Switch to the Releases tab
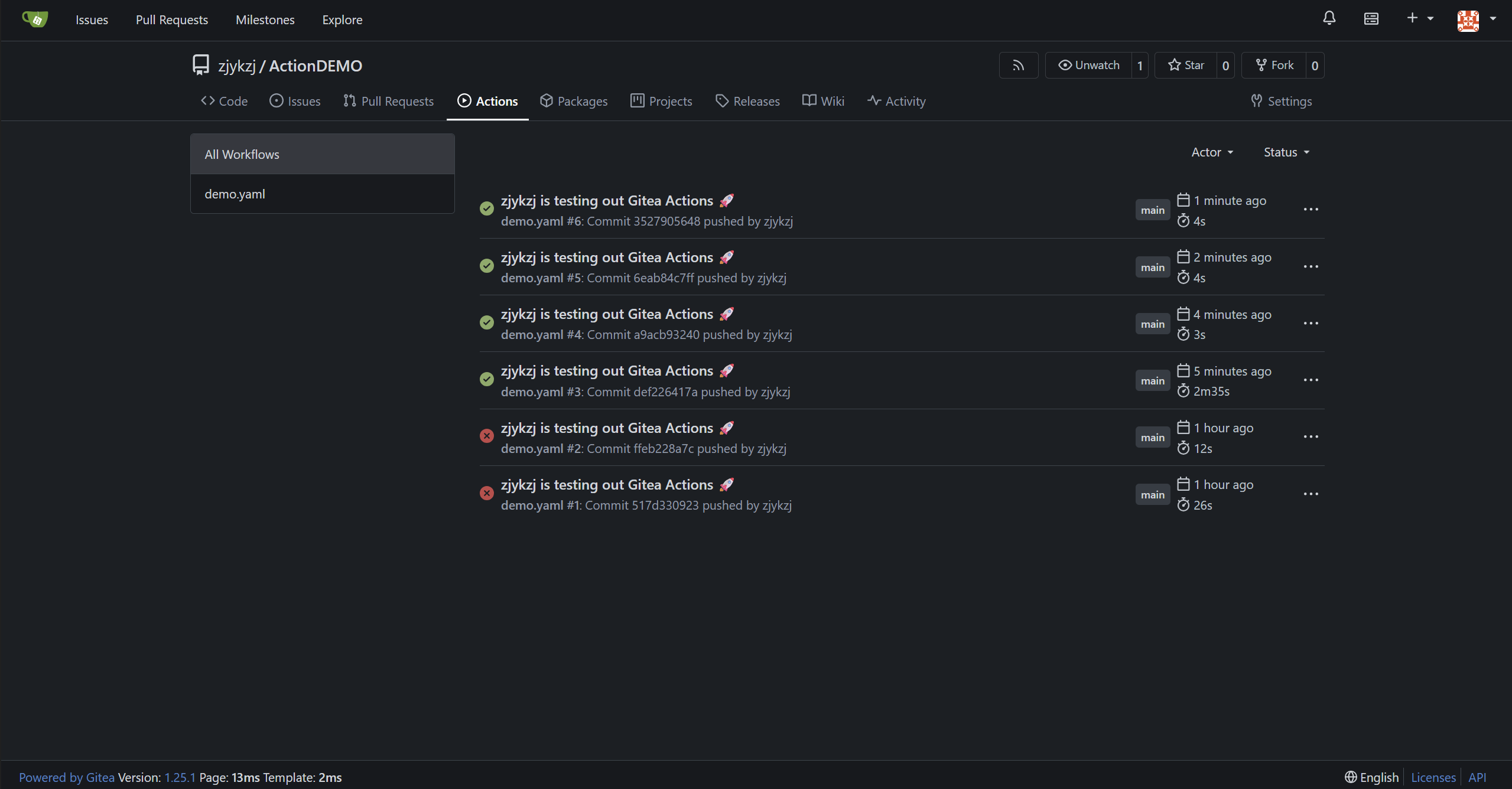The width and height of the screenshot is (1512, 789). (x=747, y=102)
